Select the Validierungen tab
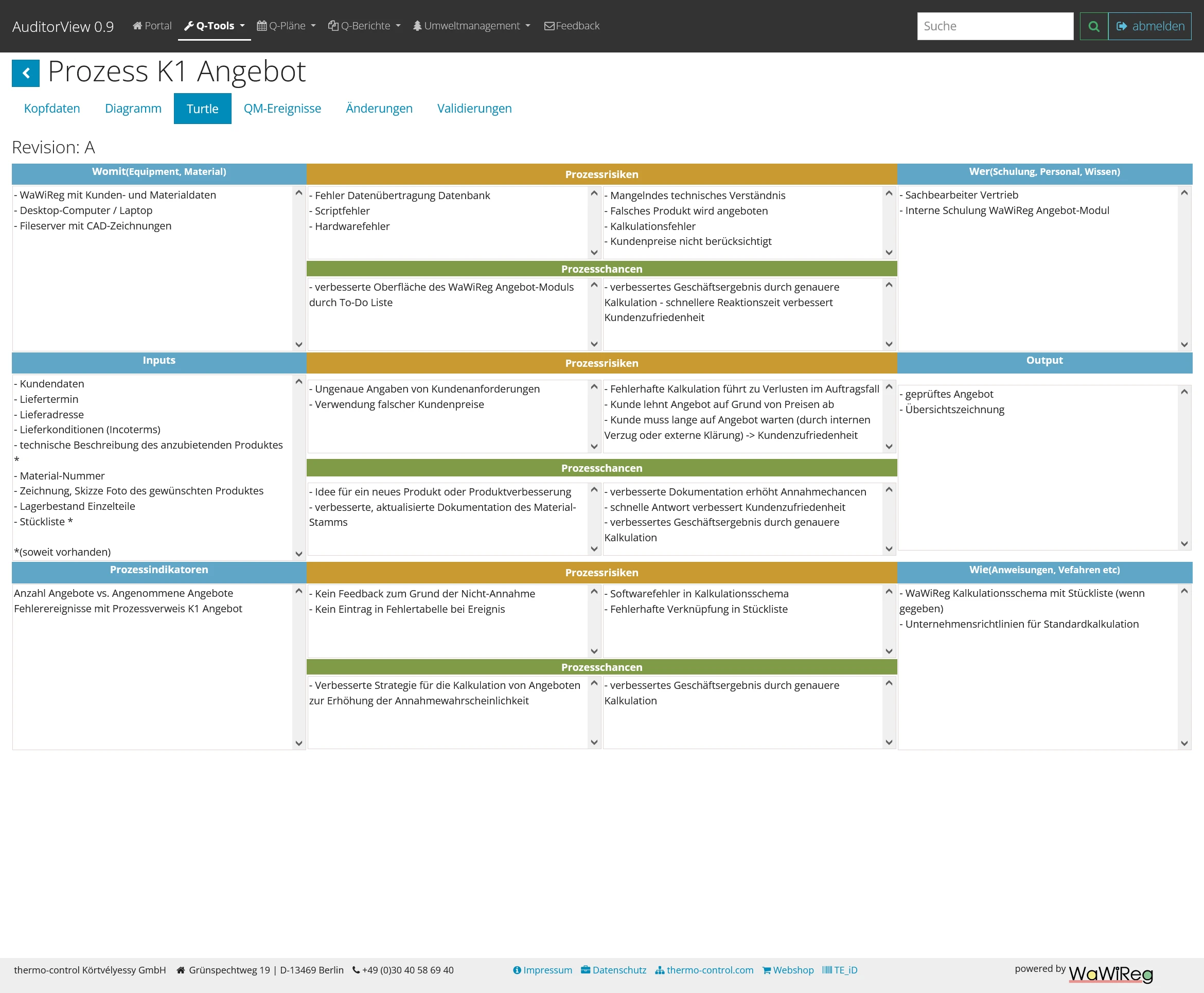This screenshot has width=1204, height=993. coord(474,108)
